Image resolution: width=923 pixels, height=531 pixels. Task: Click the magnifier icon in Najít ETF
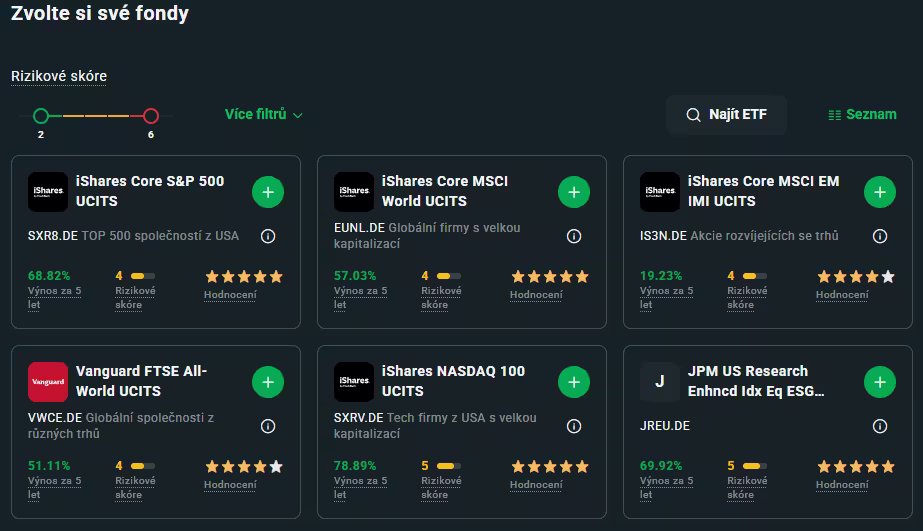[x=693, y=115]
